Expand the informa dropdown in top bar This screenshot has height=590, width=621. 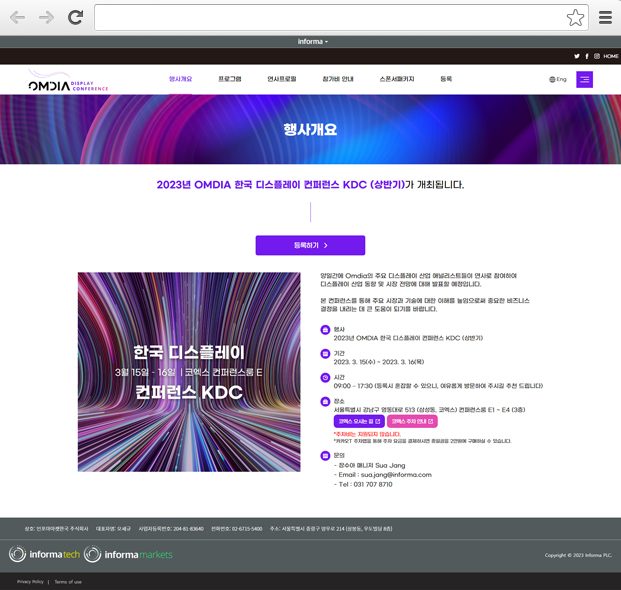[x=312, y=42]
